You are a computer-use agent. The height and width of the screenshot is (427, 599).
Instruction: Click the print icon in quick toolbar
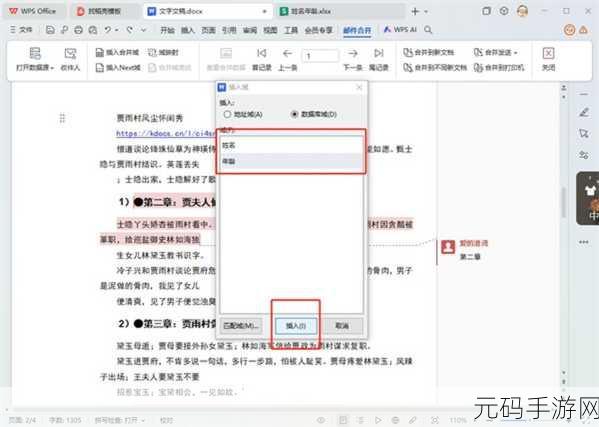tap(78, 29)
